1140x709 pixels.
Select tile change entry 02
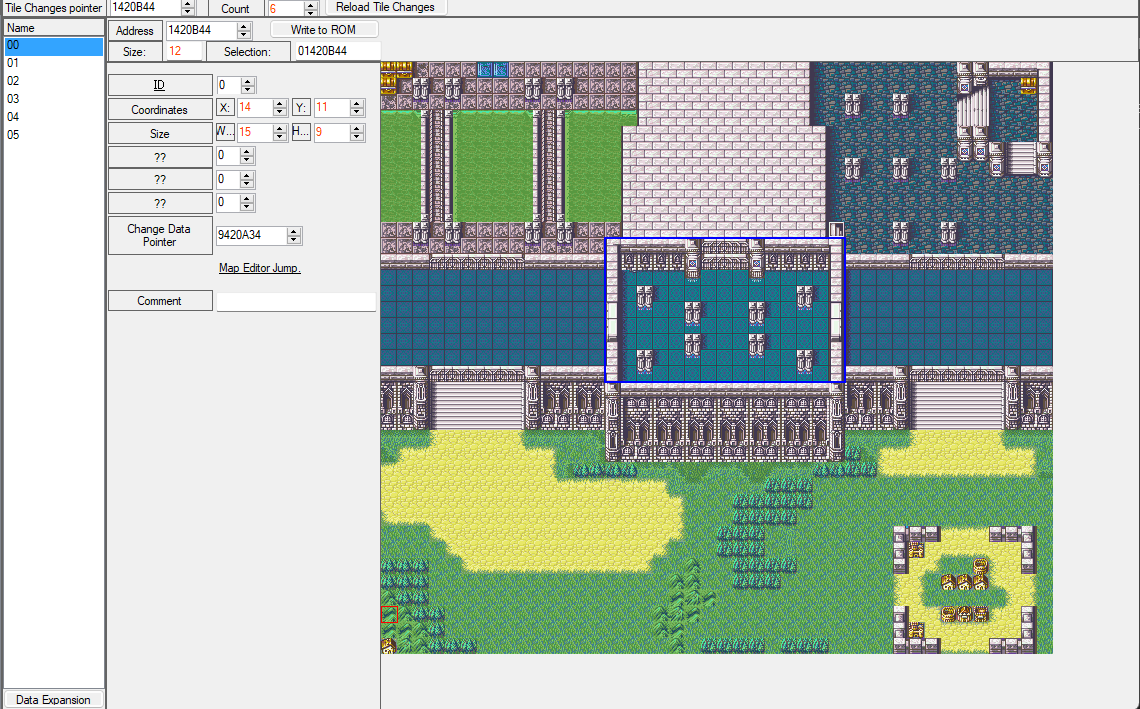54,81
